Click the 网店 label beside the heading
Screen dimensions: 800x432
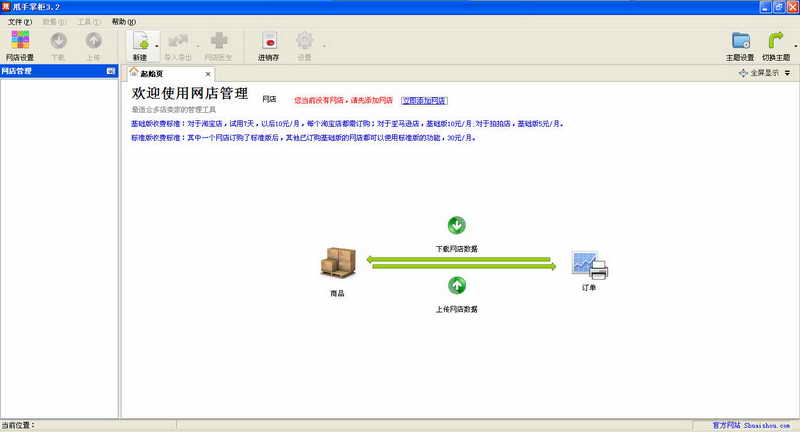[269, 99]
